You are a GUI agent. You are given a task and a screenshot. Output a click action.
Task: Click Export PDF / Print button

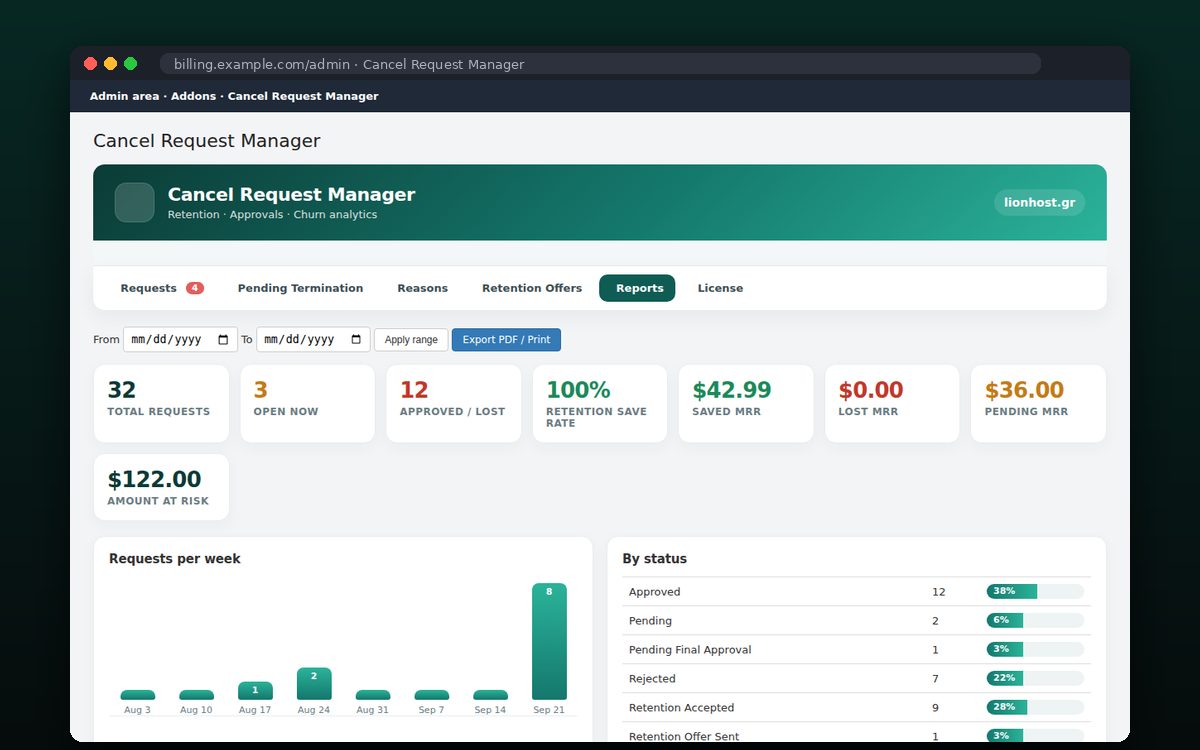coord(506,340)
